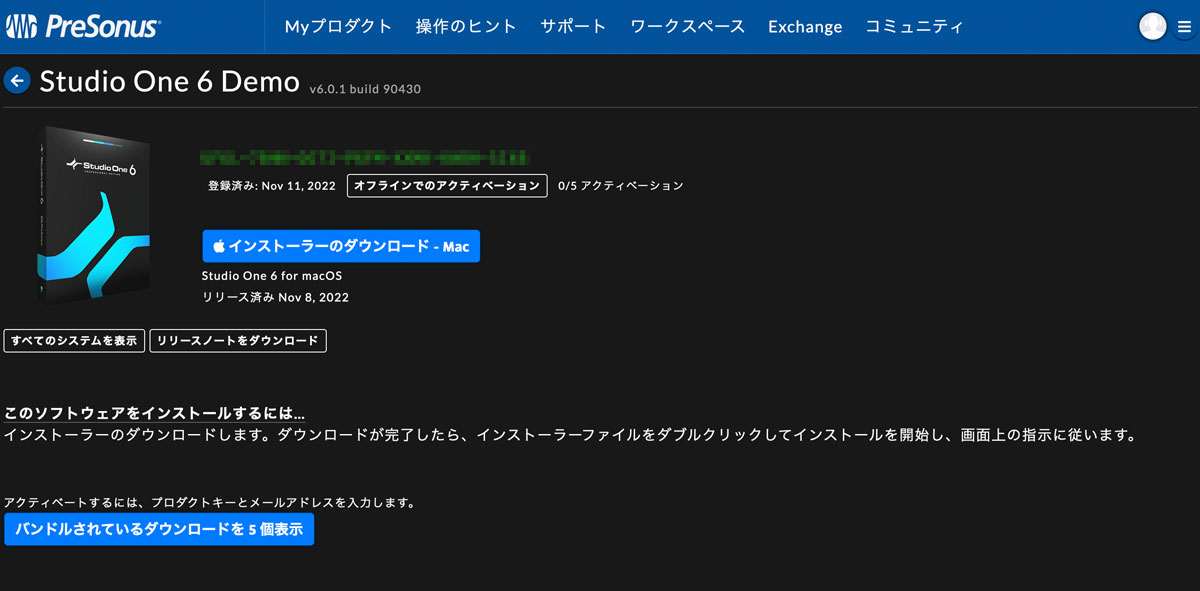Click オフラインでのアクティベーション button

[447, 186]
